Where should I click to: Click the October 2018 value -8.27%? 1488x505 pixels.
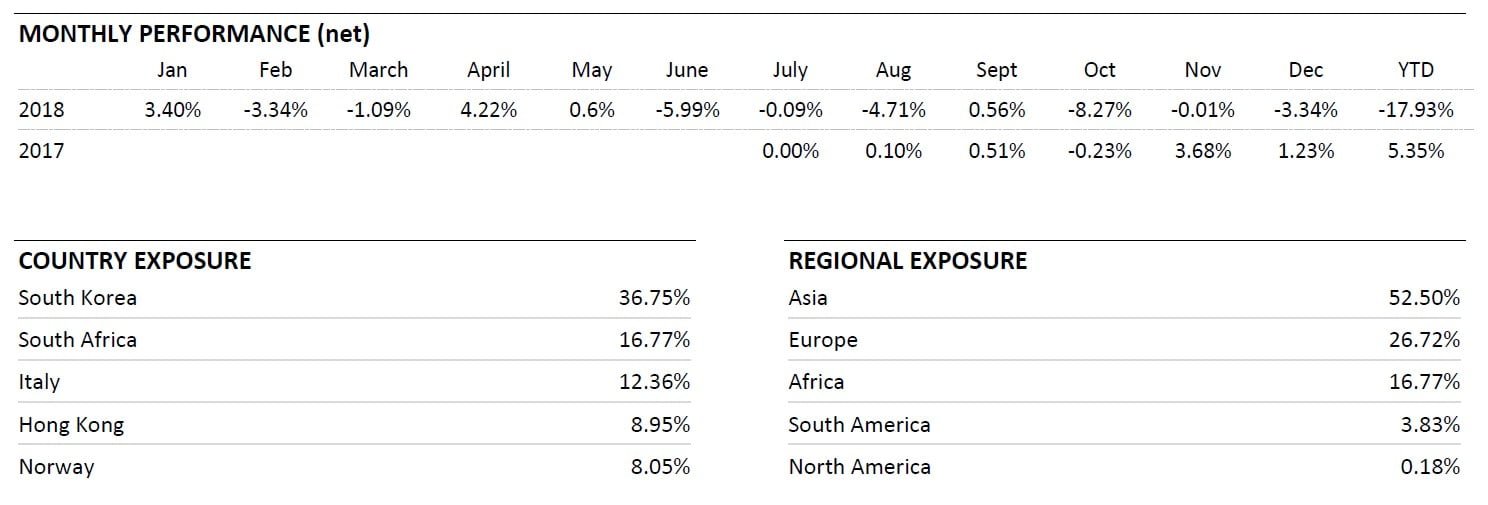[1100, 110]
